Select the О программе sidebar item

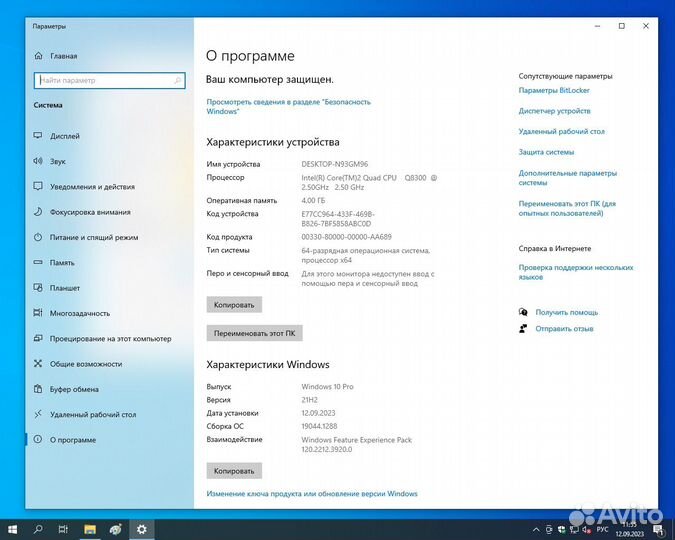[73, 440]
